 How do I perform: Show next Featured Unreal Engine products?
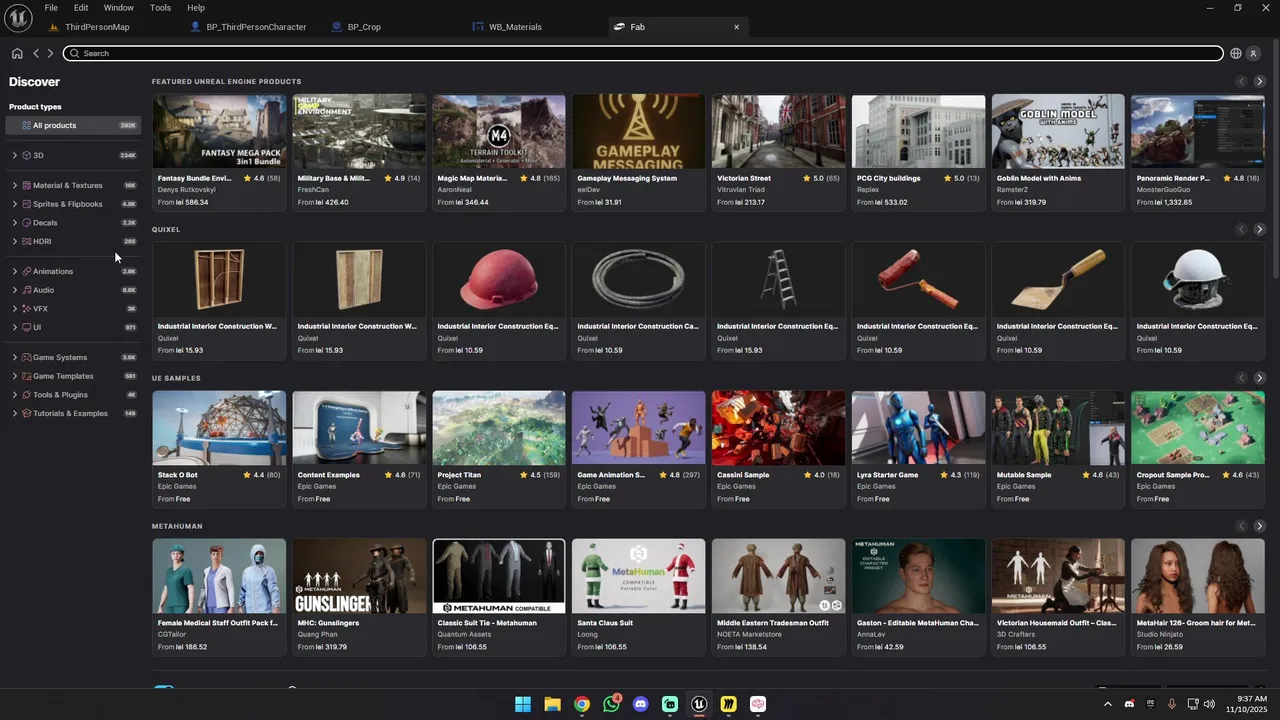pyautogui.click(x=1259, y=81)
